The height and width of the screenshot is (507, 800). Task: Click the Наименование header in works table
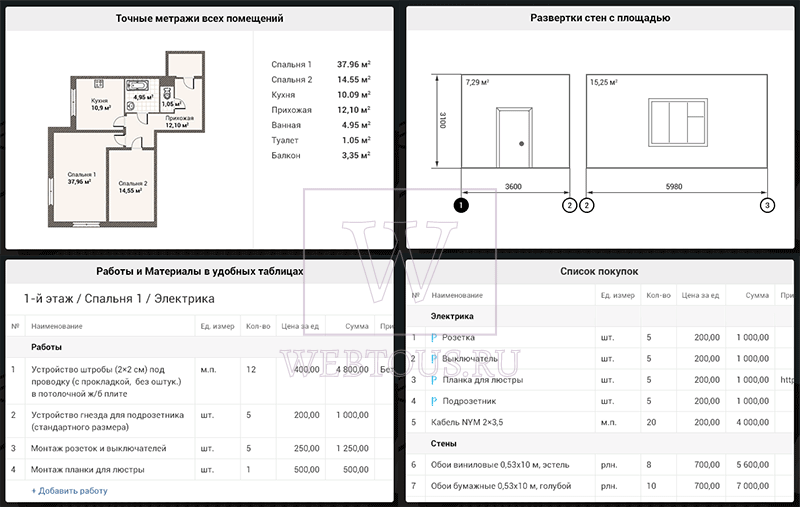click(57, 326)
